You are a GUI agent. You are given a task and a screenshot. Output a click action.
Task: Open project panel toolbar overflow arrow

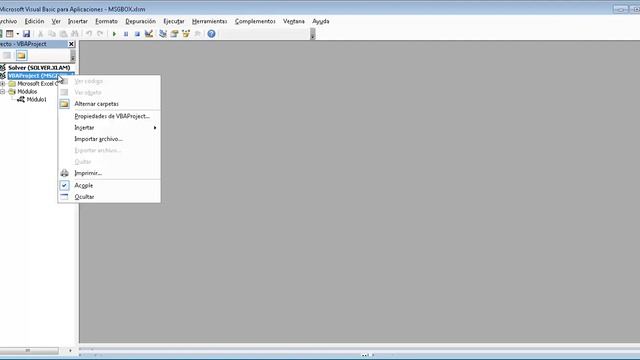click(x=73, y=56)
